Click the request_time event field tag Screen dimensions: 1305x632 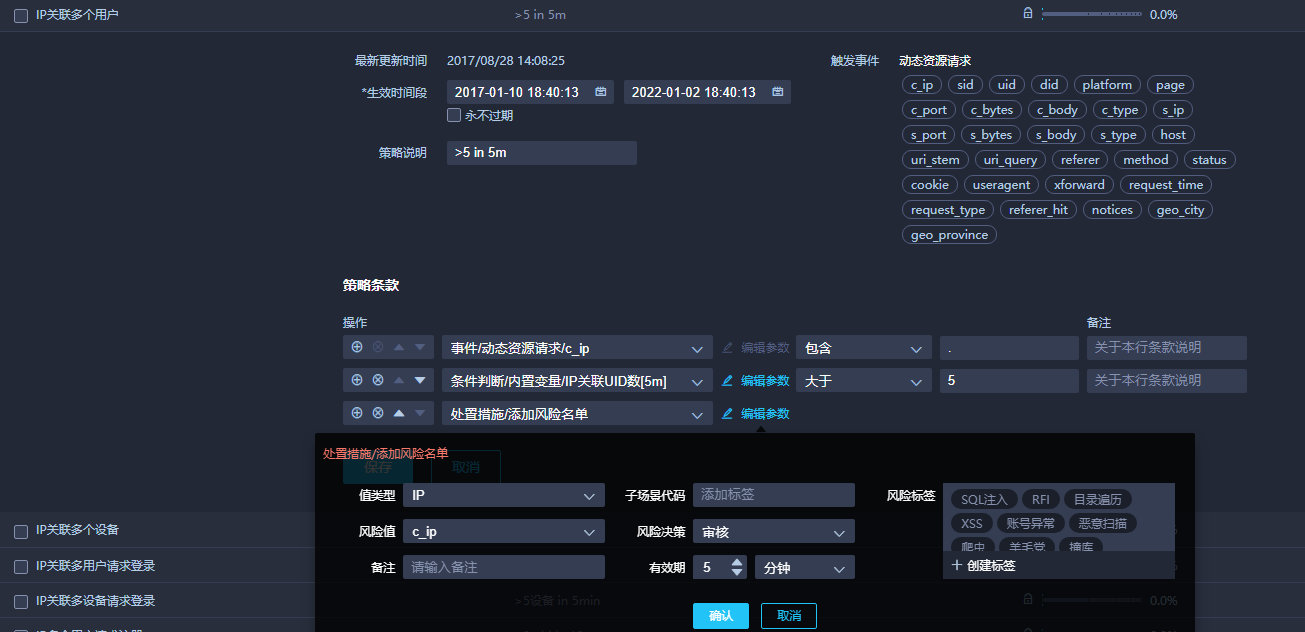[x=1166, y=185]
